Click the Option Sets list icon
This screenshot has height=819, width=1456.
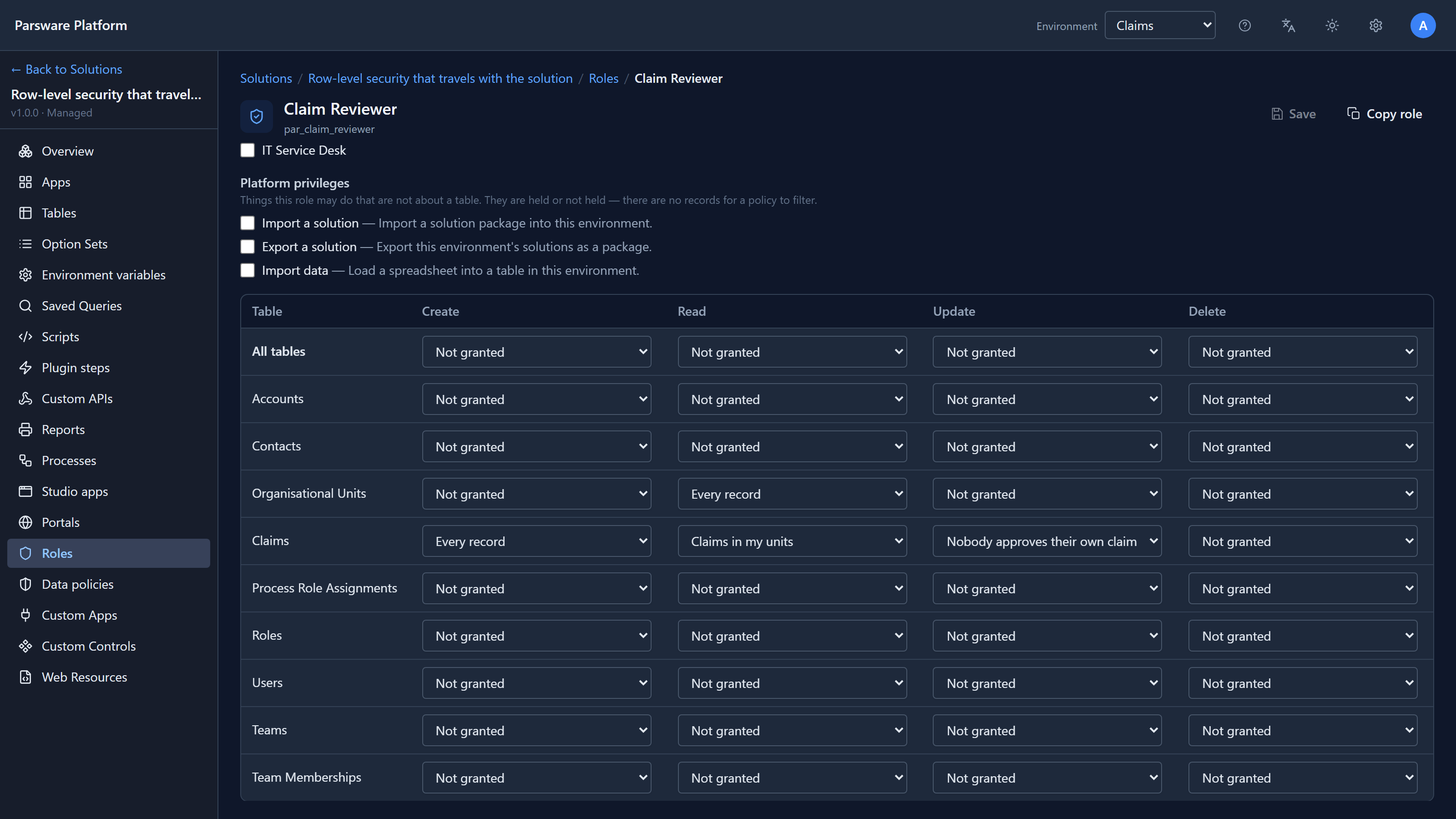click(25, 243)
